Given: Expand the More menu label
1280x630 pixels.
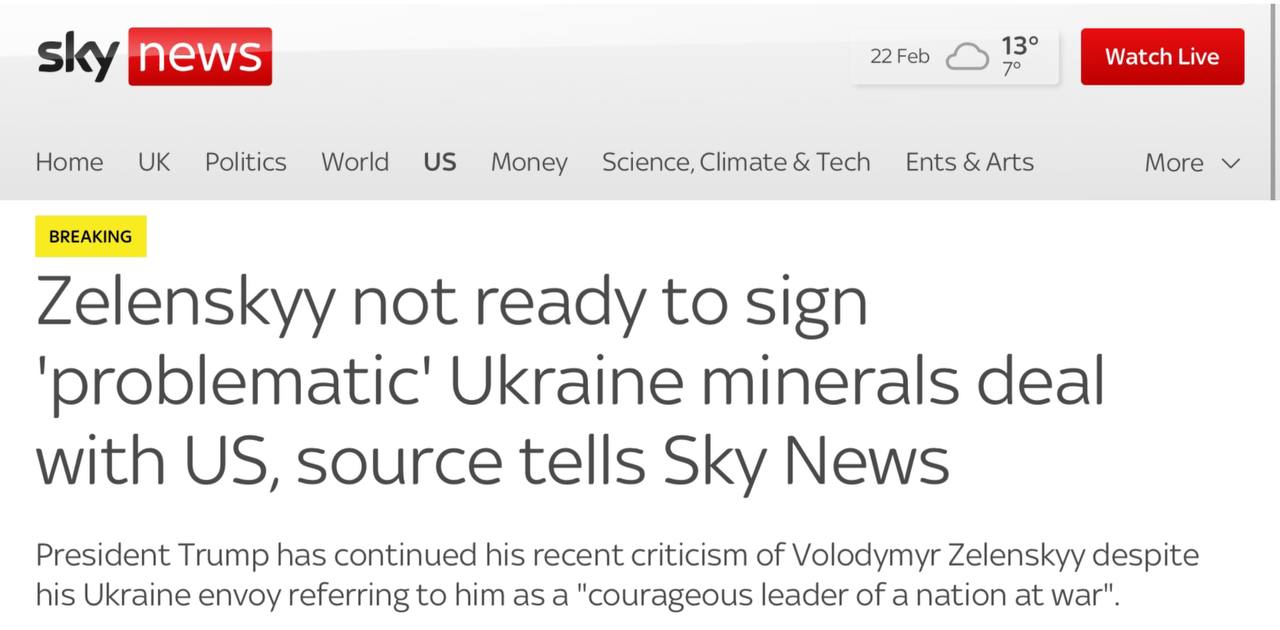Looking at the screenshot, I should 1174,163.
